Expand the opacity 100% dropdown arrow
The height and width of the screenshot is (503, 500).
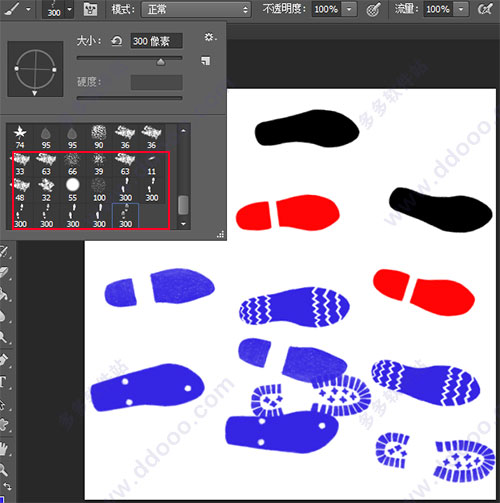(x=349, y=9)
